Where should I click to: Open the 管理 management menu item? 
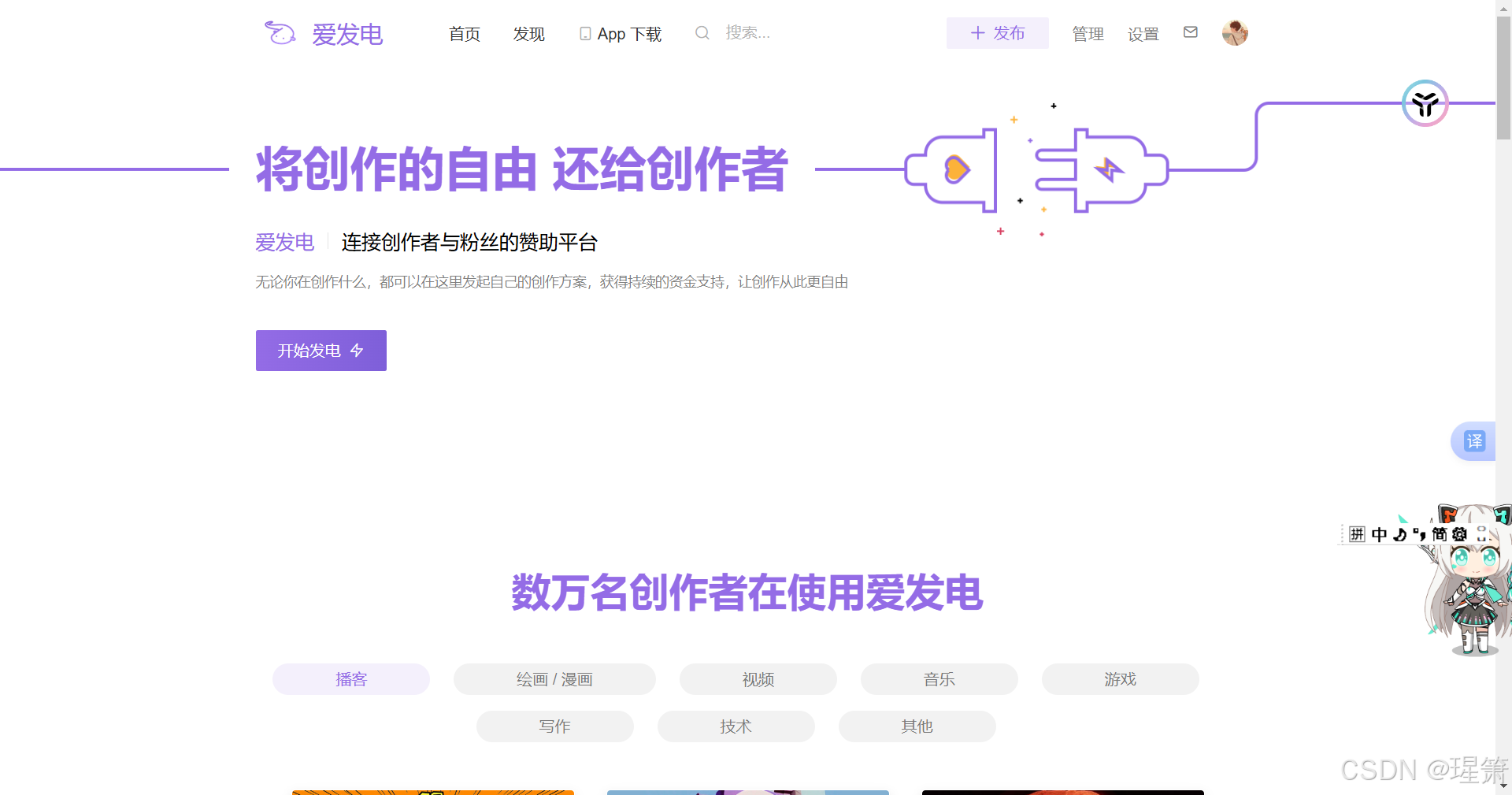[x=1088, y=34]
